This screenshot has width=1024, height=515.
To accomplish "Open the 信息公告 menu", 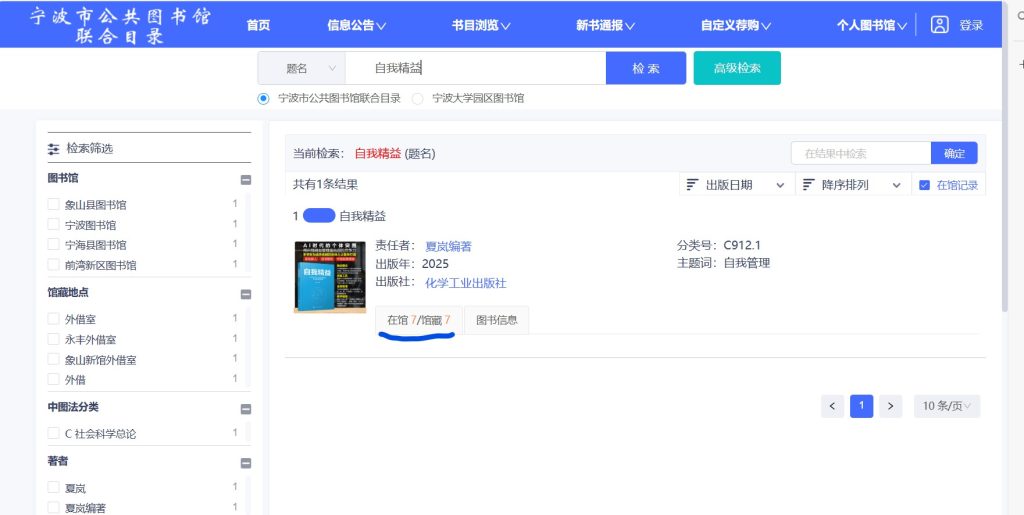I will (356, 26).
